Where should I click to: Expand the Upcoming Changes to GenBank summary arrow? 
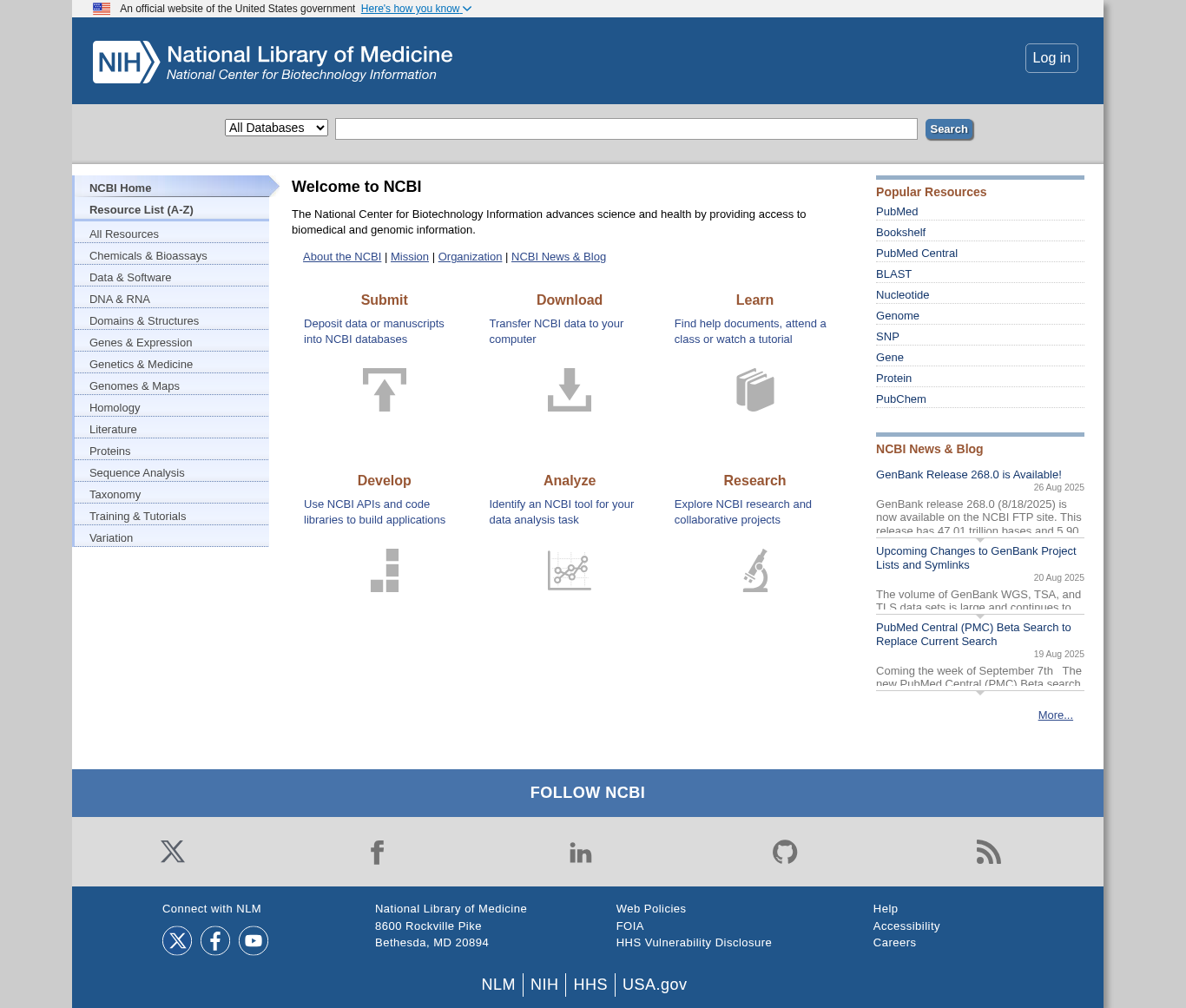click(980, 616)
